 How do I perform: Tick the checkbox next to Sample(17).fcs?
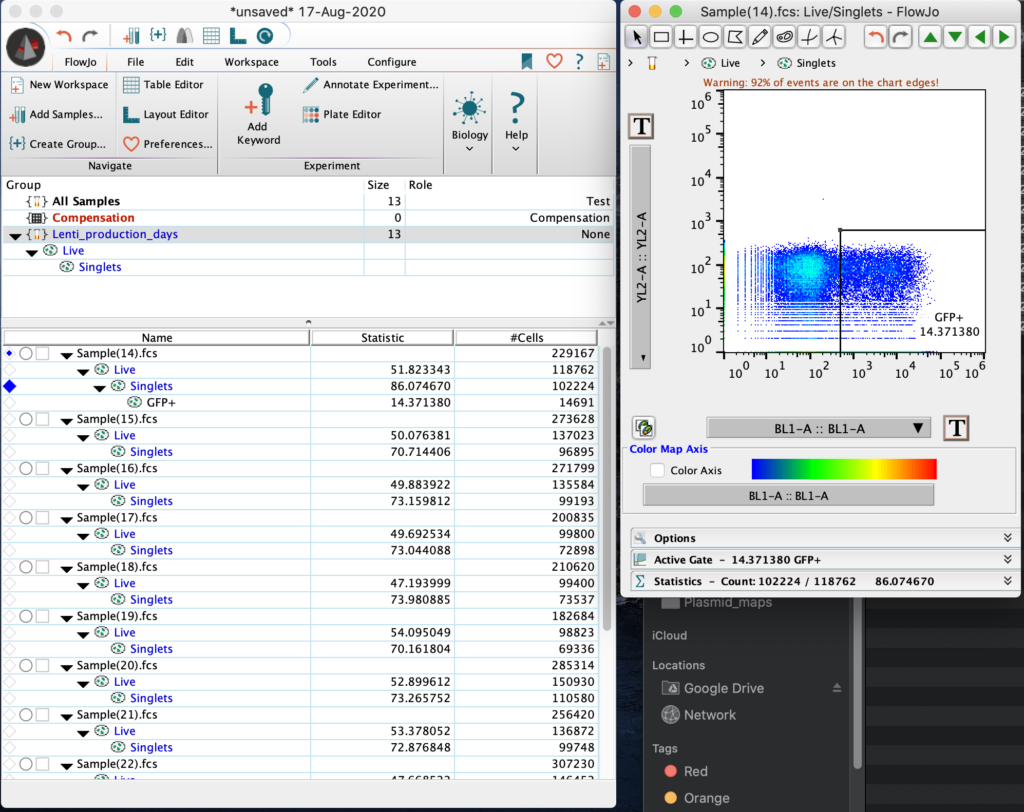(42, 518)
